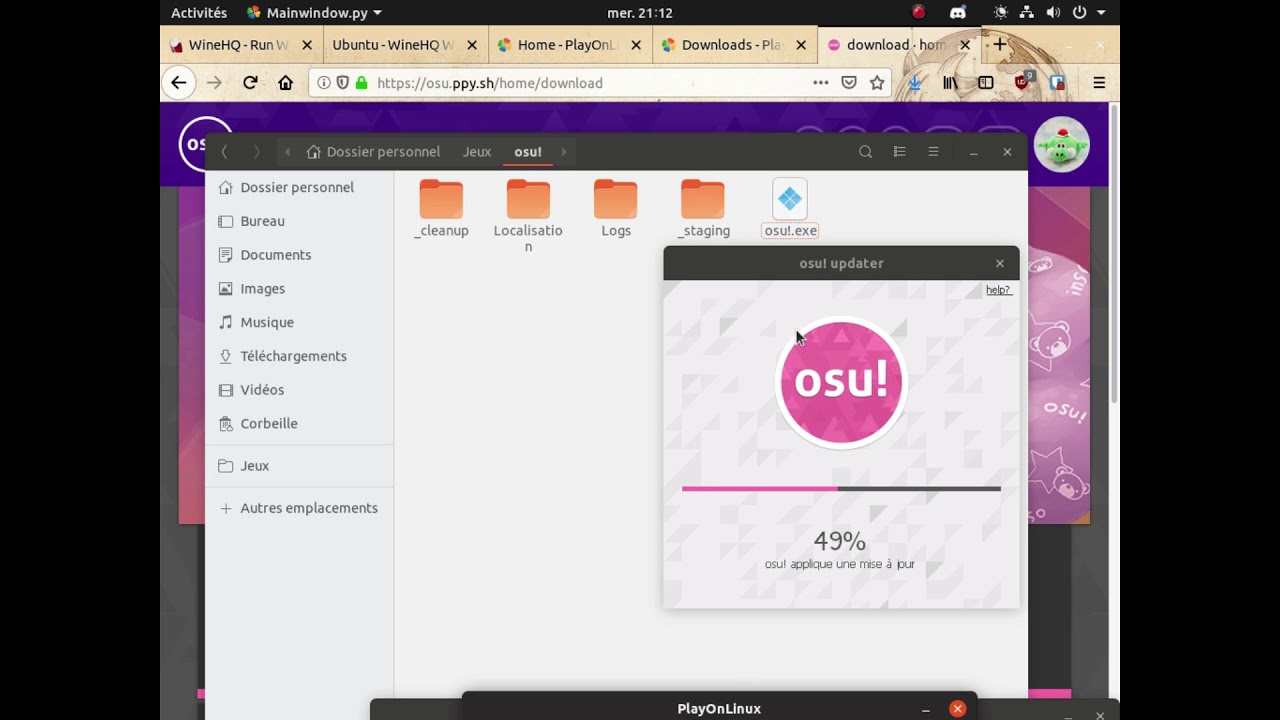This screenshot has height=720, width=1280.
Task: Close the PlayOnLinux window
Action: click(958, 709)
